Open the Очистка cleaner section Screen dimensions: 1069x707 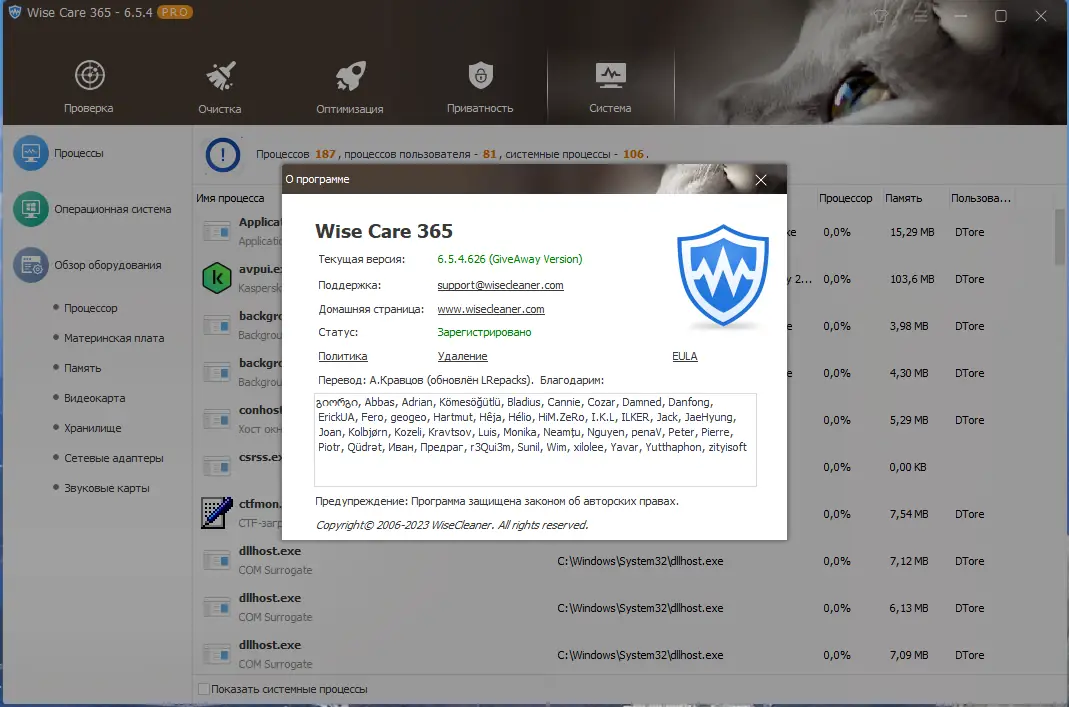tap(220, 87)
